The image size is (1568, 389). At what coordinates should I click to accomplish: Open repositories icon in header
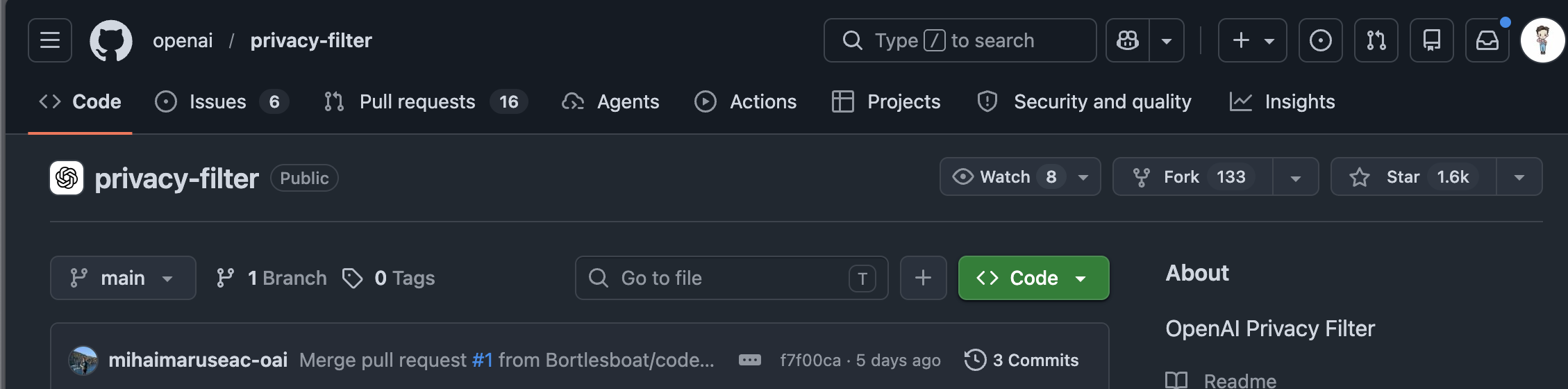pyautogui.click(x=1432, y=40)
